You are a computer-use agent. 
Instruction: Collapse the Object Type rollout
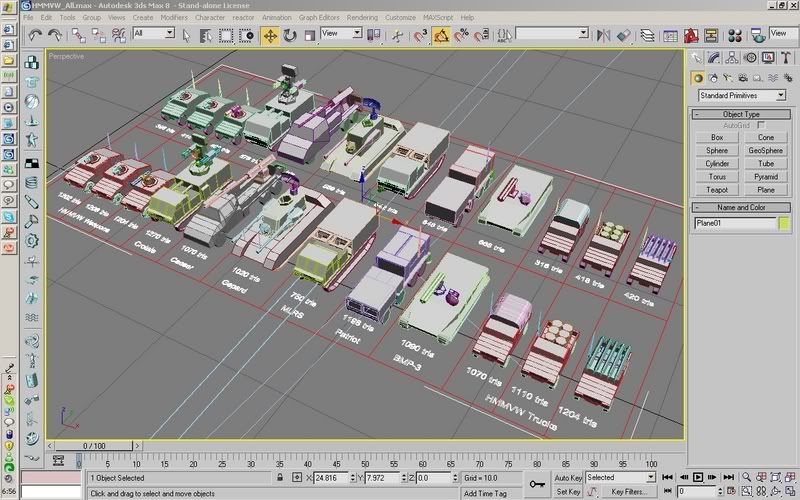coord(740,114)
